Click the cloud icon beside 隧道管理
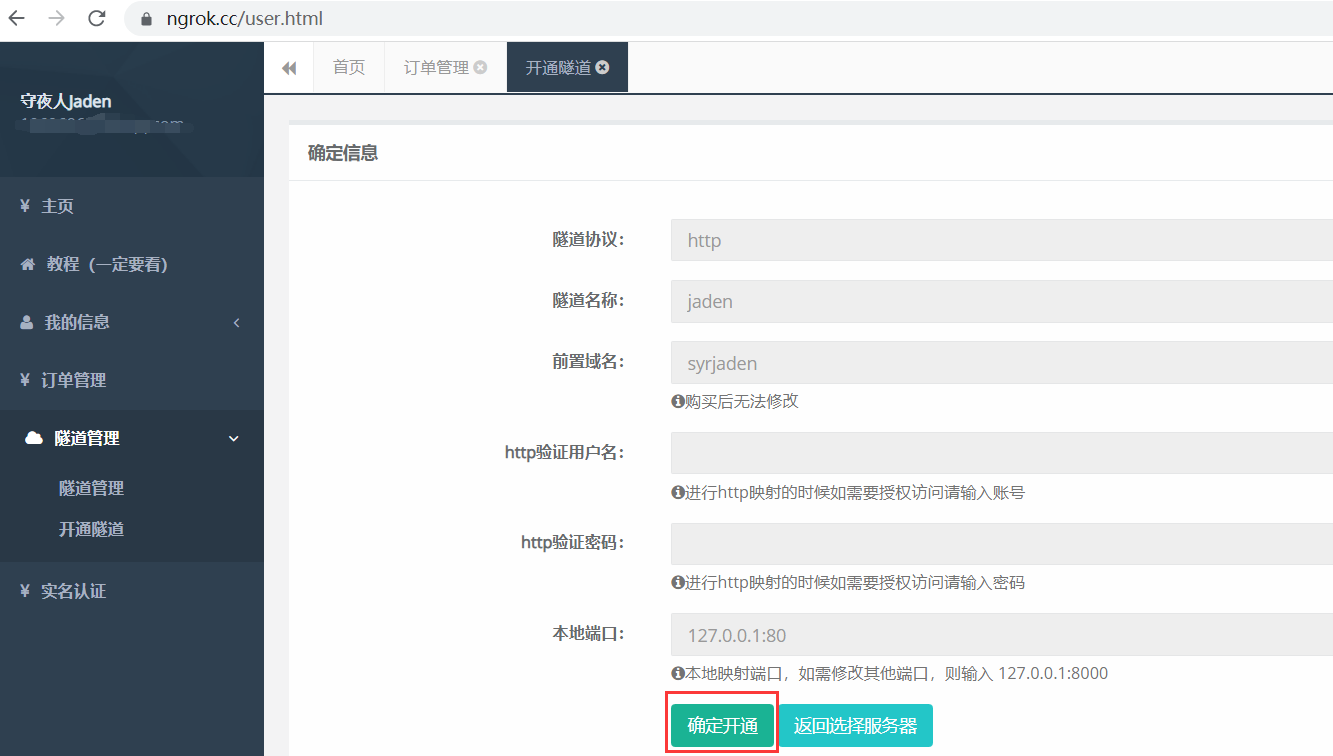 point(34,438)
